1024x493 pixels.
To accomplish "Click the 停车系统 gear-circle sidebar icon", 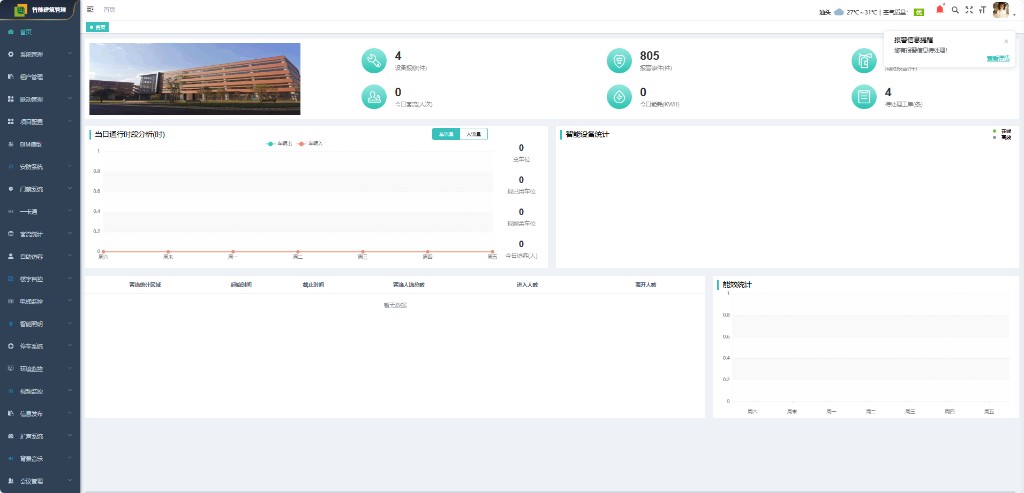I will coord(10,346).
